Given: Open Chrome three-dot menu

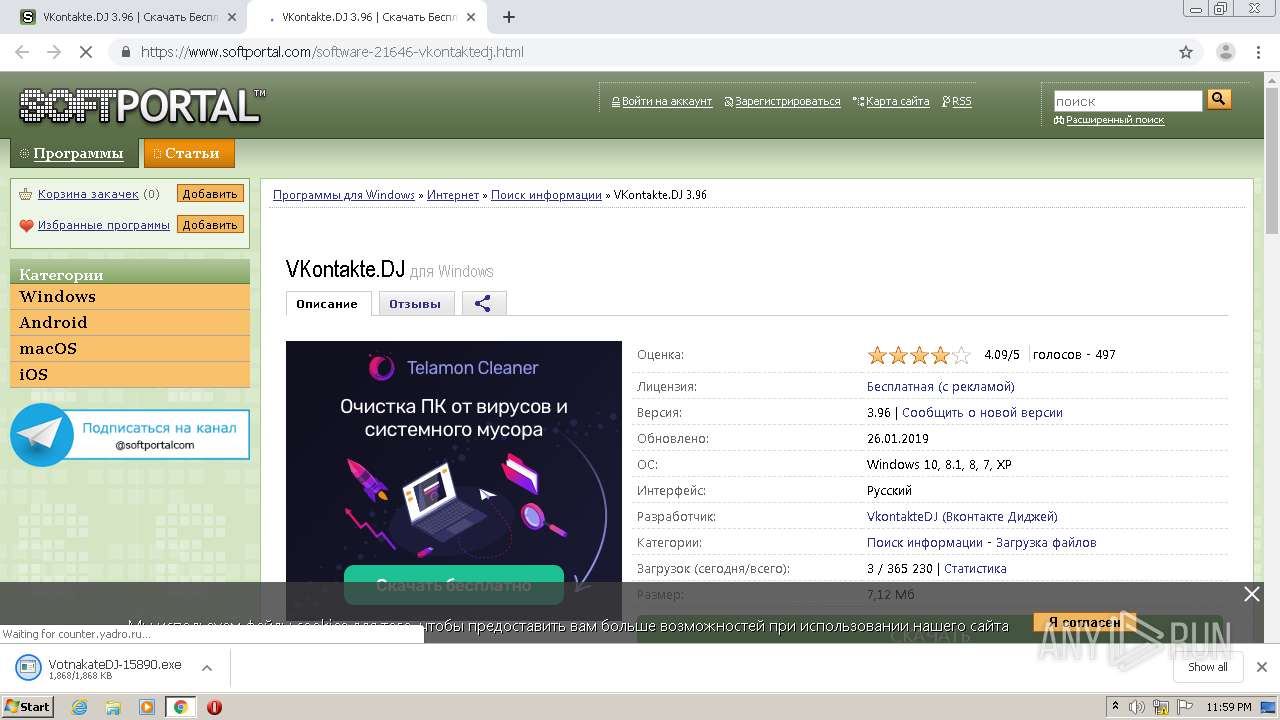Looking at the screenshot, I should click(x=1258, y=52).
